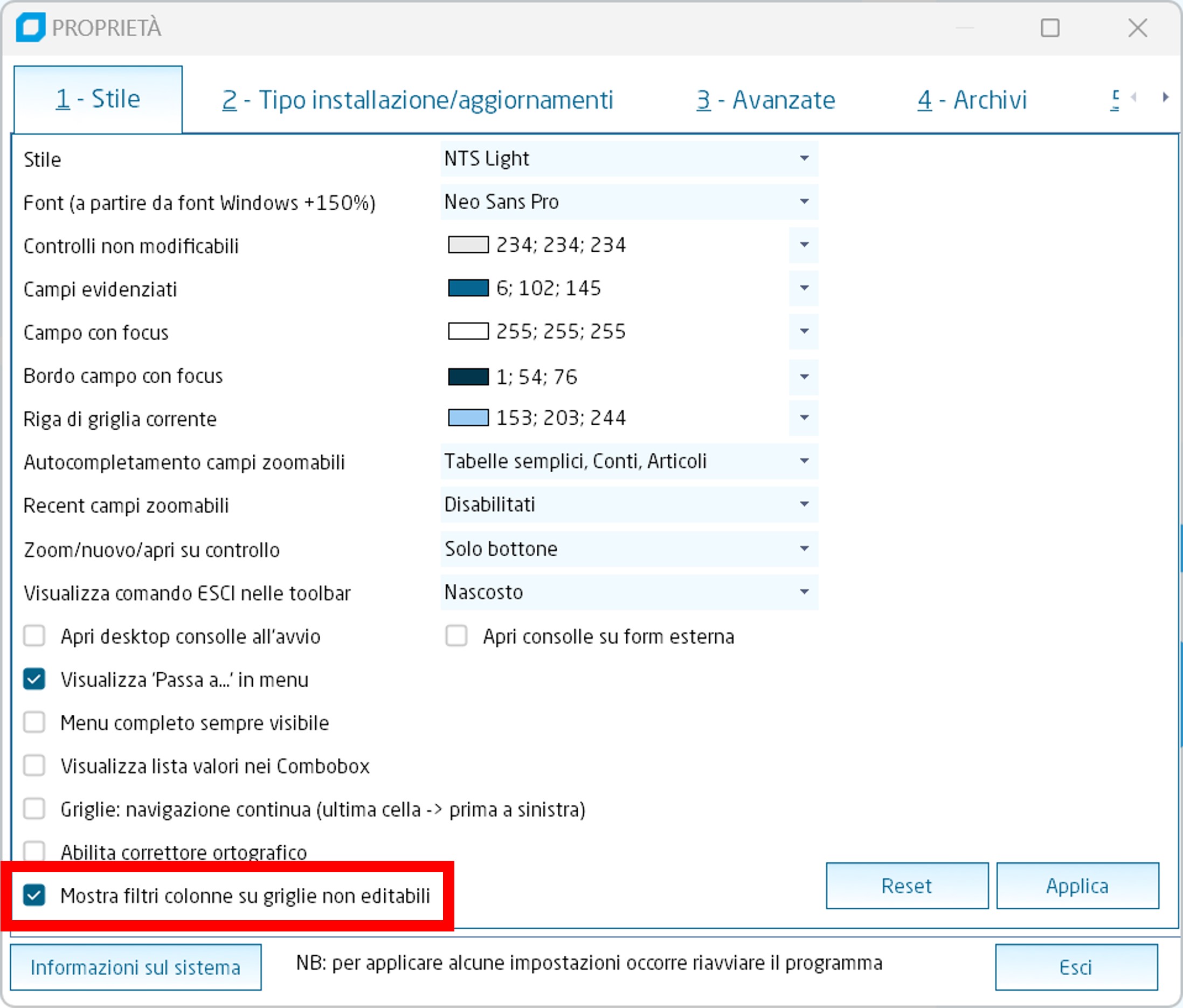Click the PROPRIETÀ app icon in title bar

[30, 27]
